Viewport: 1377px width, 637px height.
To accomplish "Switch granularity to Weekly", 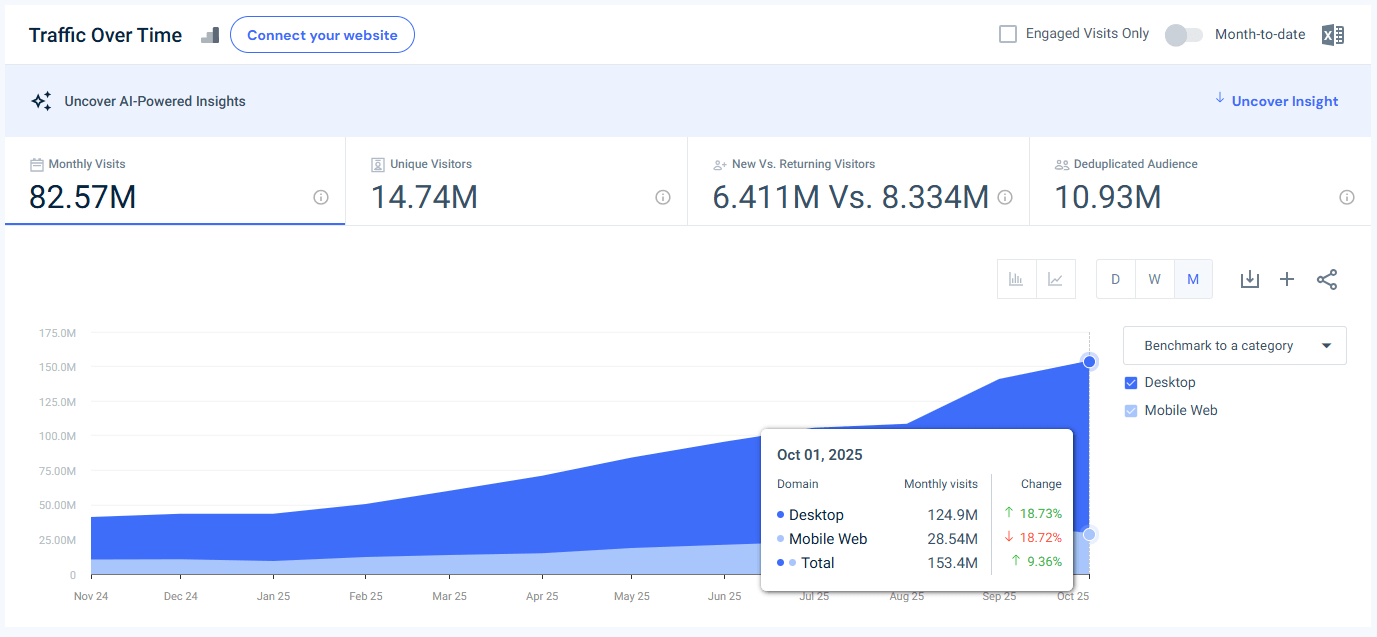I will point(1154,279).
